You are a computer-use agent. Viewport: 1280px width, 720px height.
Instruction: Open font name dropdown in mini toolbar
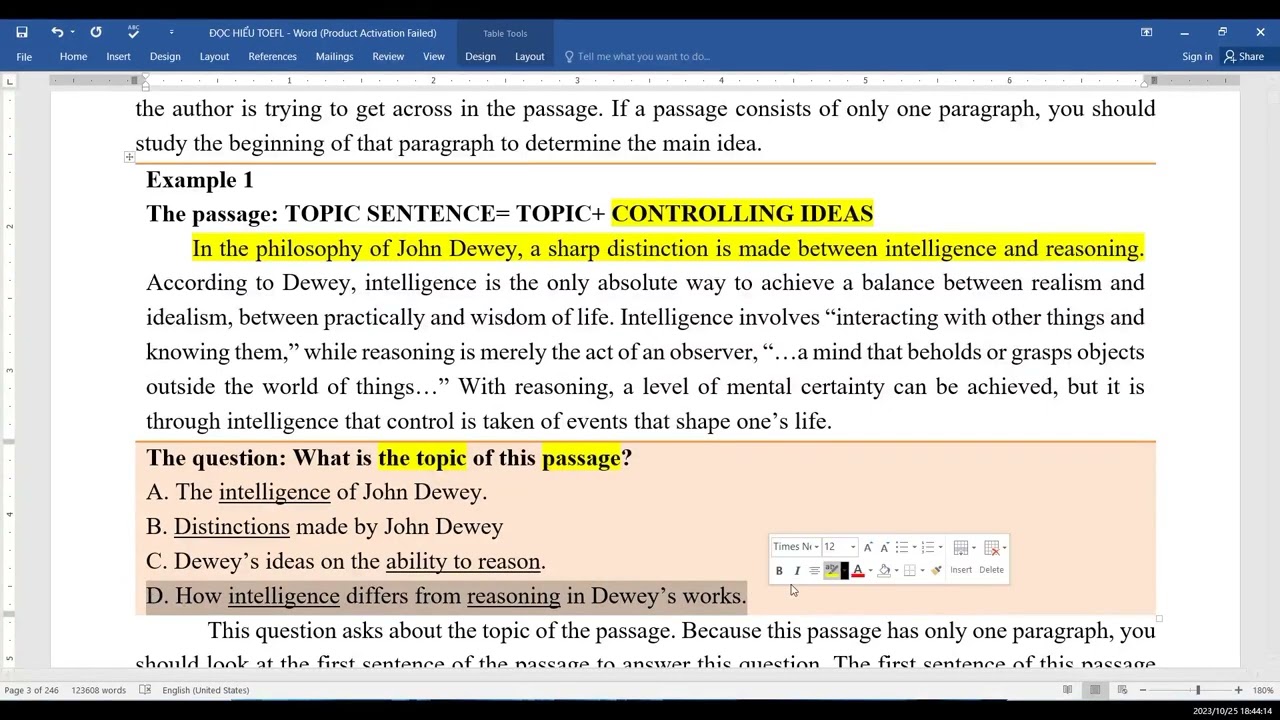(x=817, y=547)
